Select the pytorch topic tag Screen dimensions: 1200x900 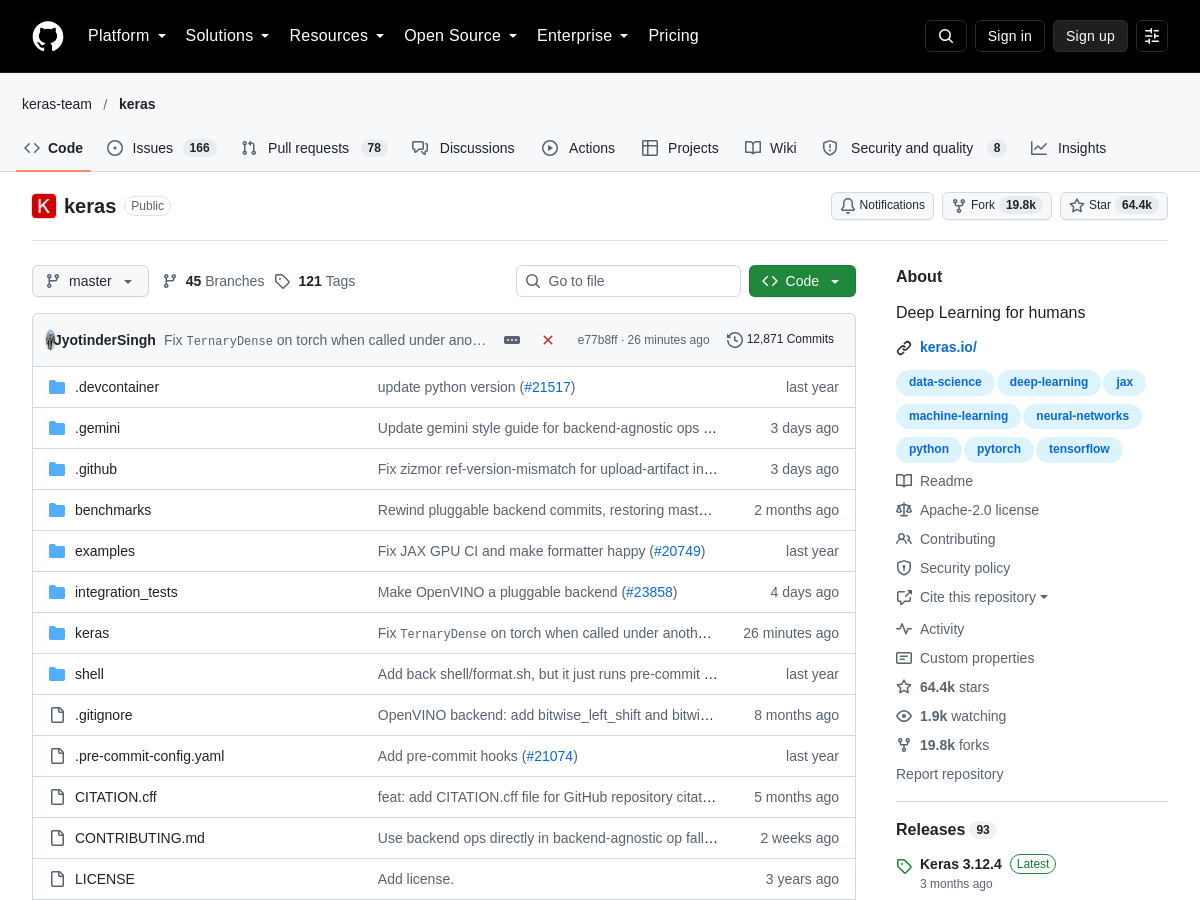click(999, 450)
